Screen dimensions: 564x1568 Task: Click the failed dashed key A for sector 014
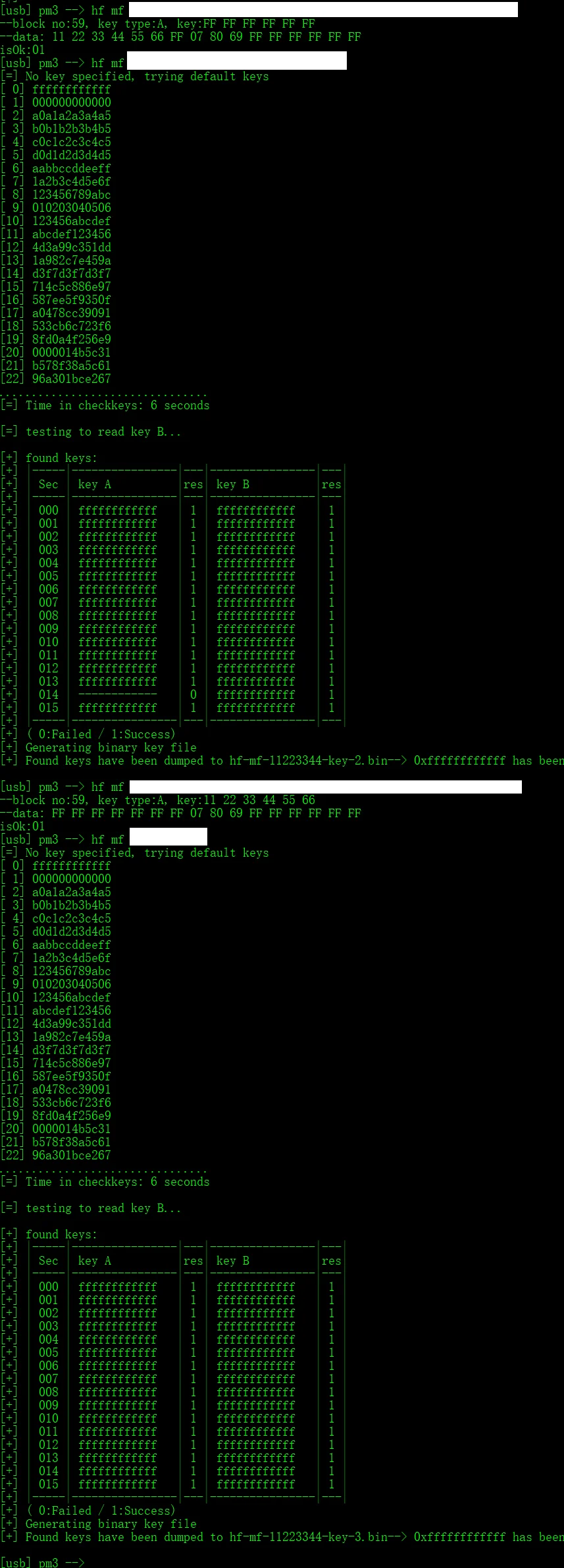(118, 694)
